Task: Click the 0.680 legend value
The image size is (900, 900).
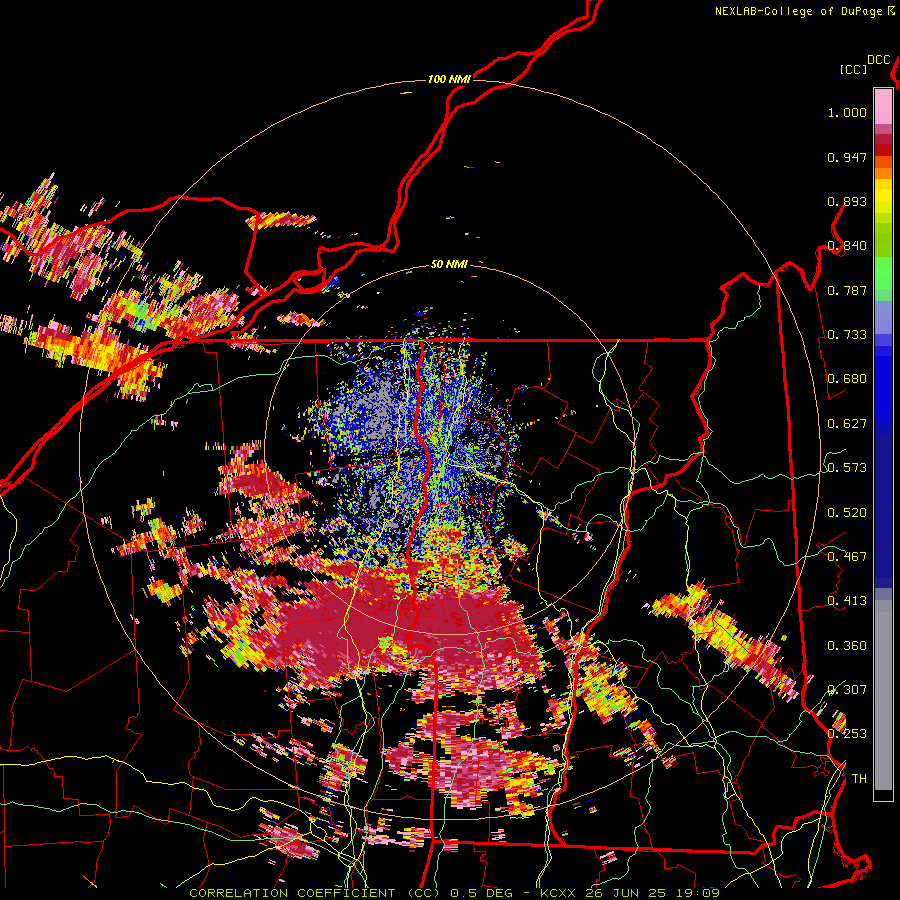Action: 847,379
